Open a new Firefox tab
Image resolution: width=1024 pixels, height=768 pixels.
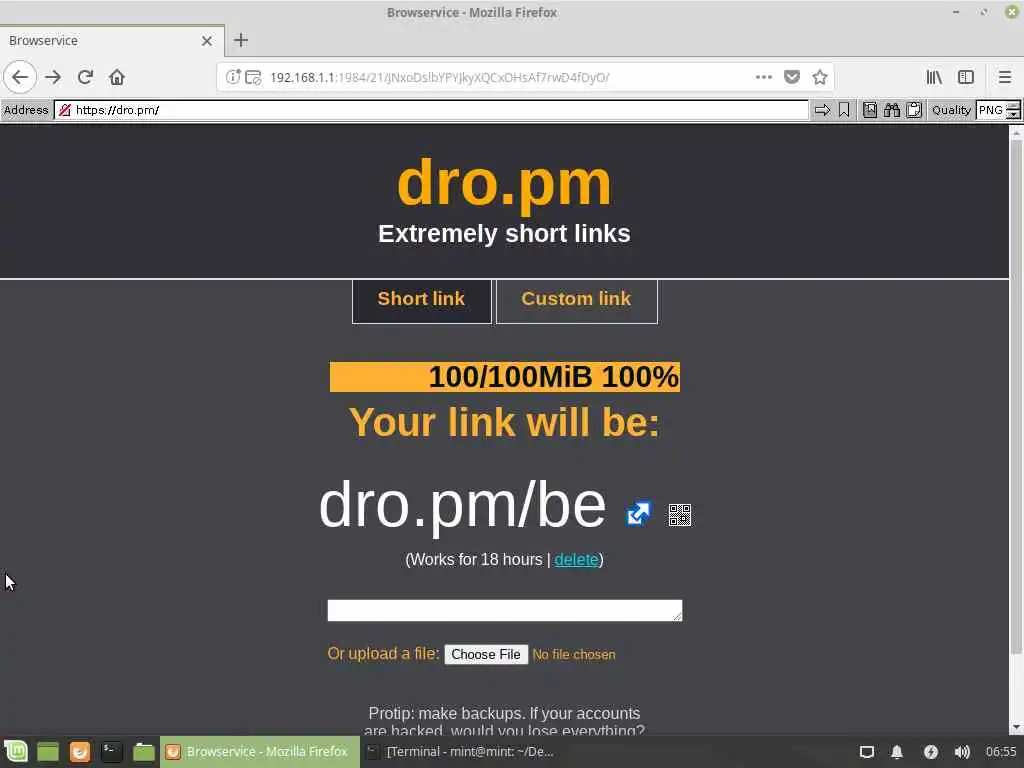point(241,40)
